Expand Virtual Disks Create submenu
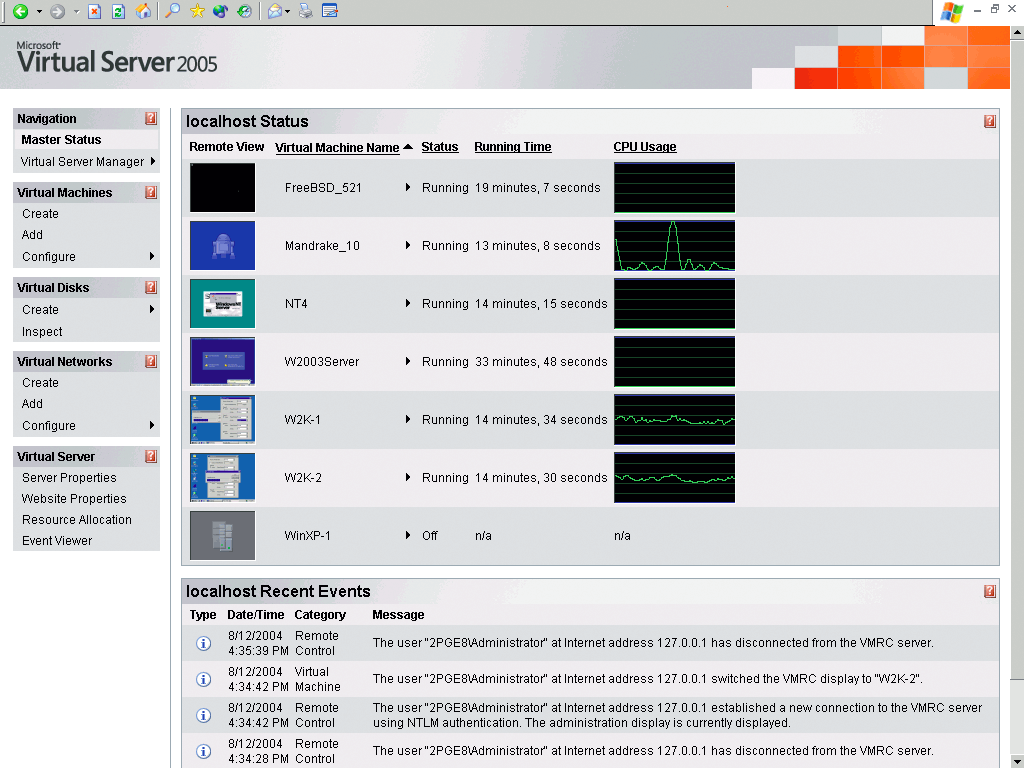The height and width of the screenshot is (768, 1024). tap(152, 310)
